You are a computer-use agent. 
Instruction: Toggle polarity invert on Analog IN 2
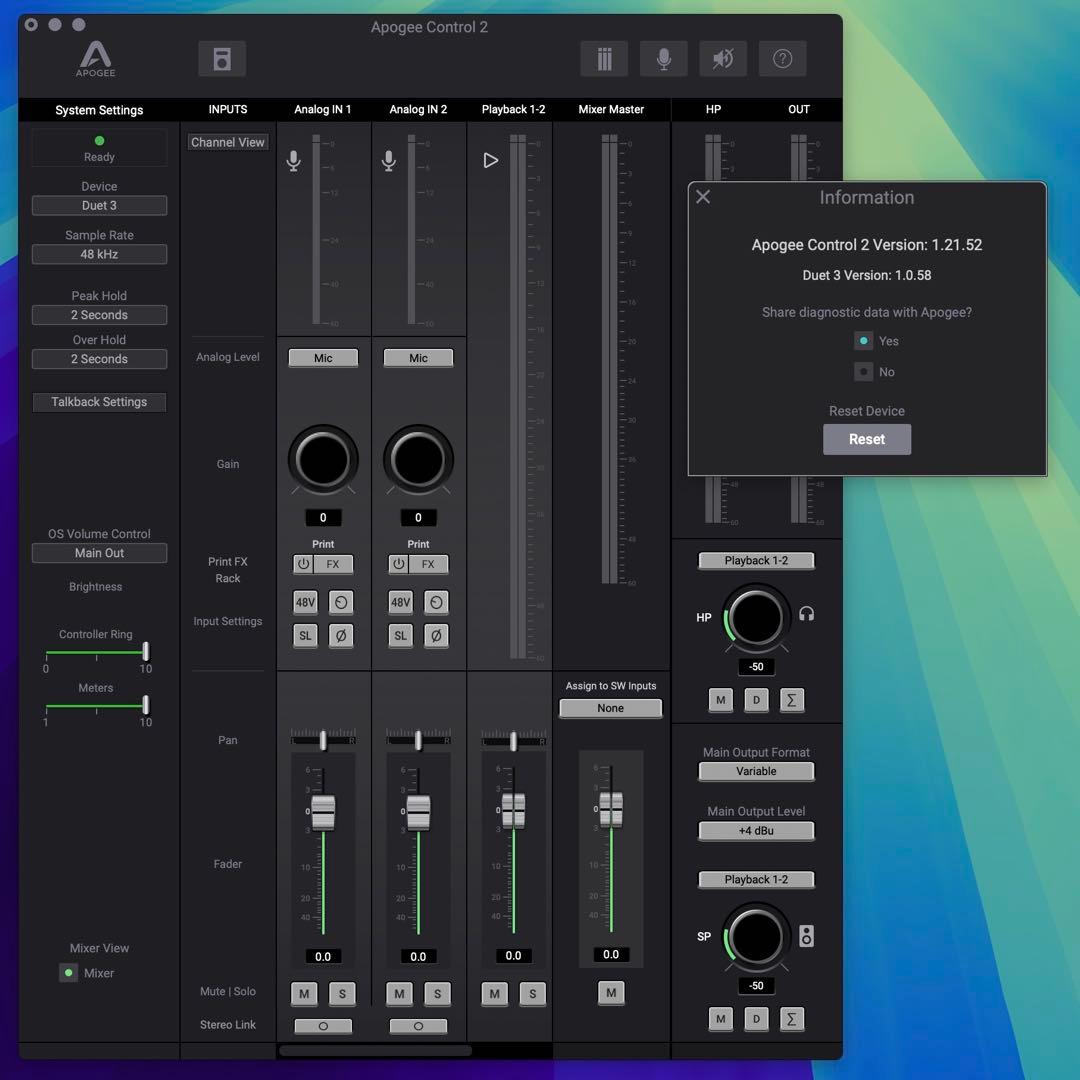click(x=436, y=635)
